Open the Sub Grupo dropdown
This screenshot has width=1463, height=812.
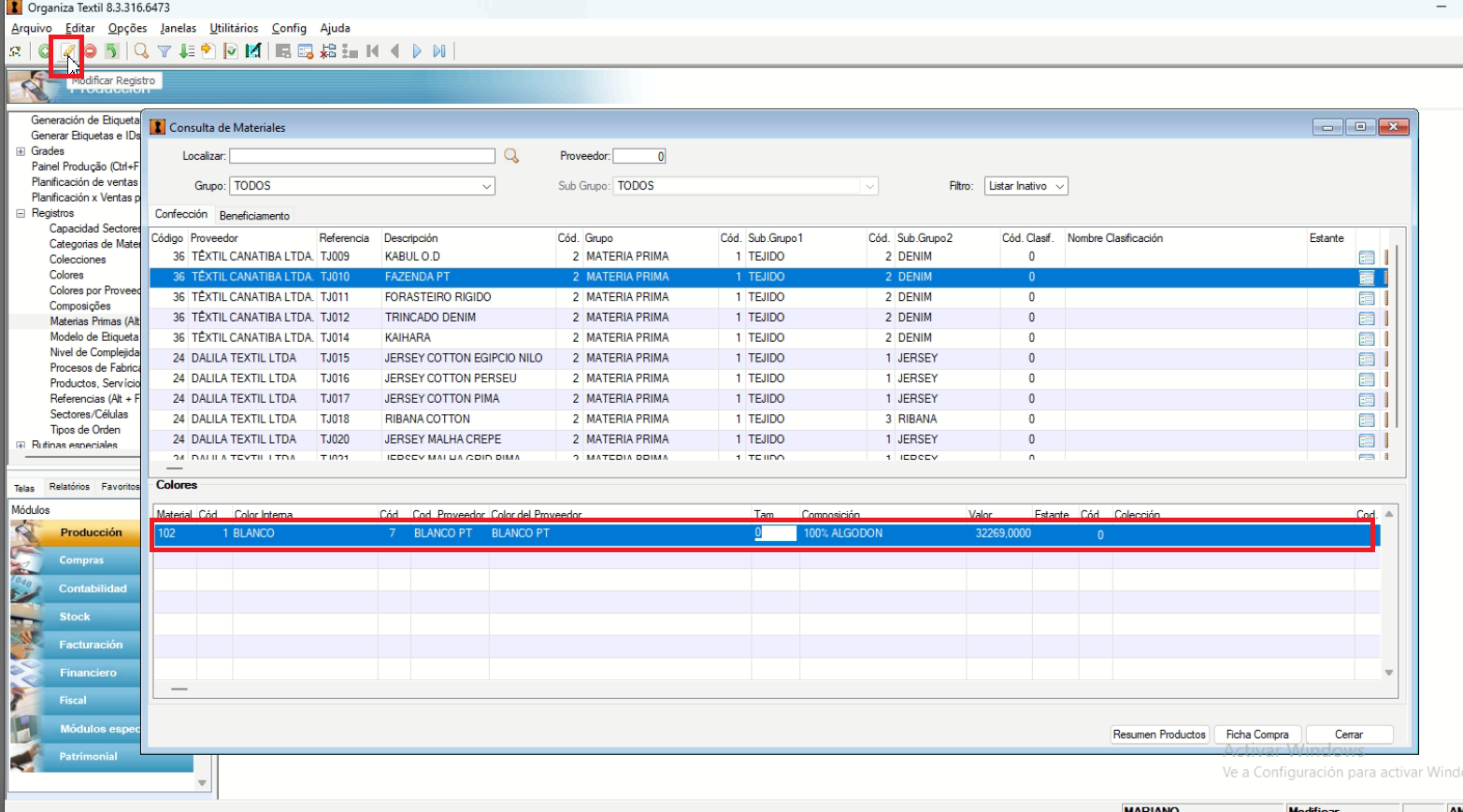click(x=869, y=186)
